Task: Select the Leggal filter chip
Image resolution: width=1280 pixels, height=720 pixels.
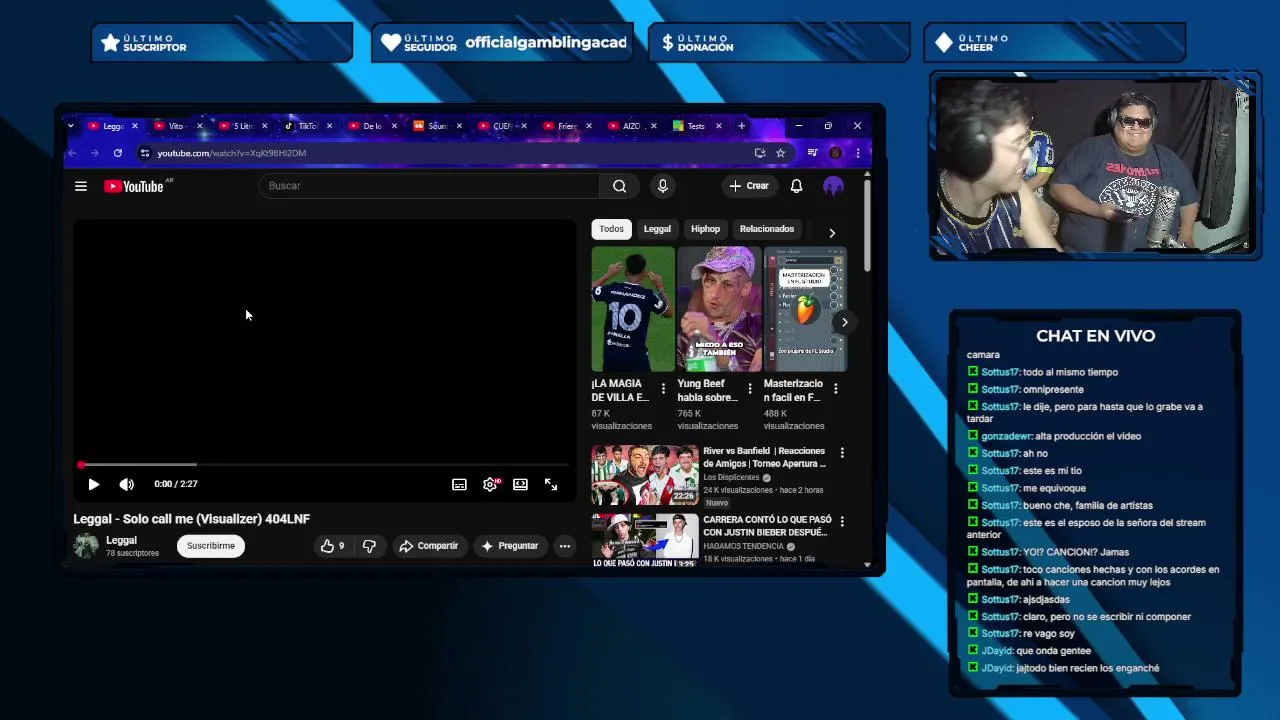Action: [657, 229]
